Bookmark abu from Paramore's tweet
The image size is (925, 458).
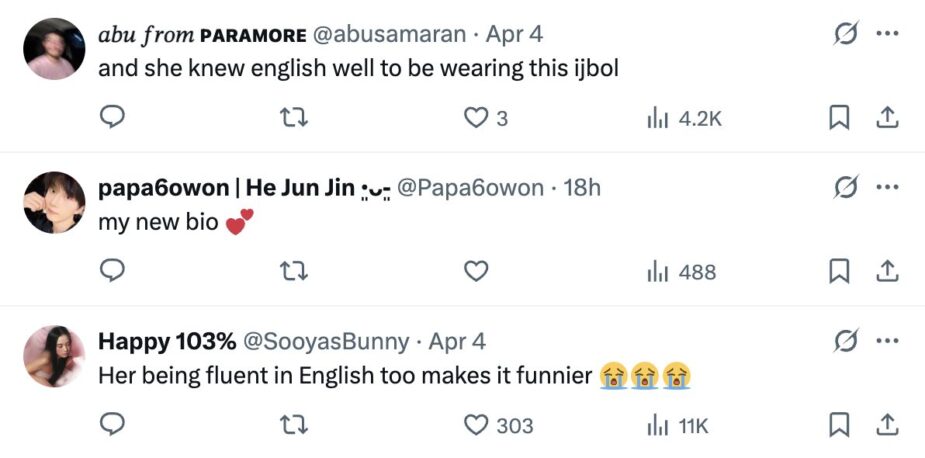click(838, 118)
